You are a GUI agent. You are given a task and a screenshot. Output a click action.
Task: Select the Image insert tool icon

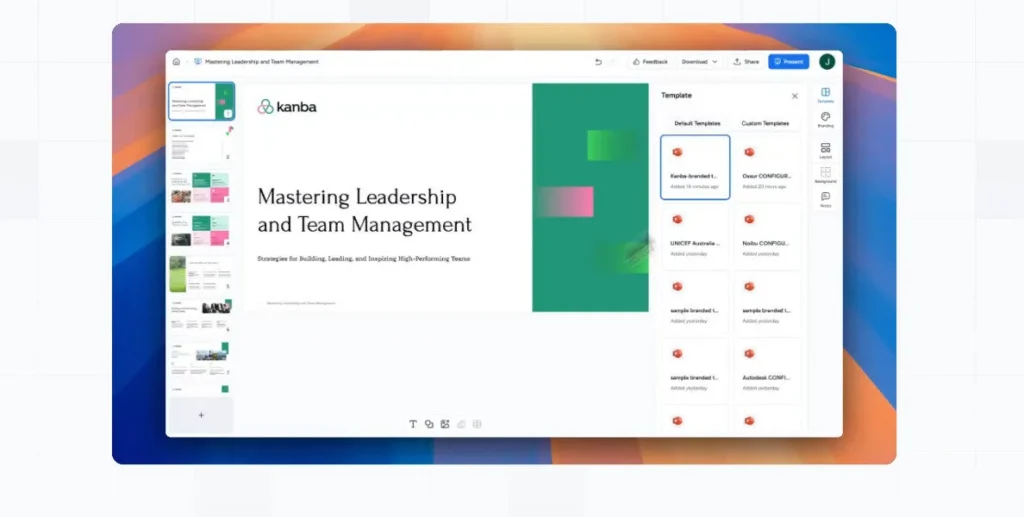coord(445,424)
